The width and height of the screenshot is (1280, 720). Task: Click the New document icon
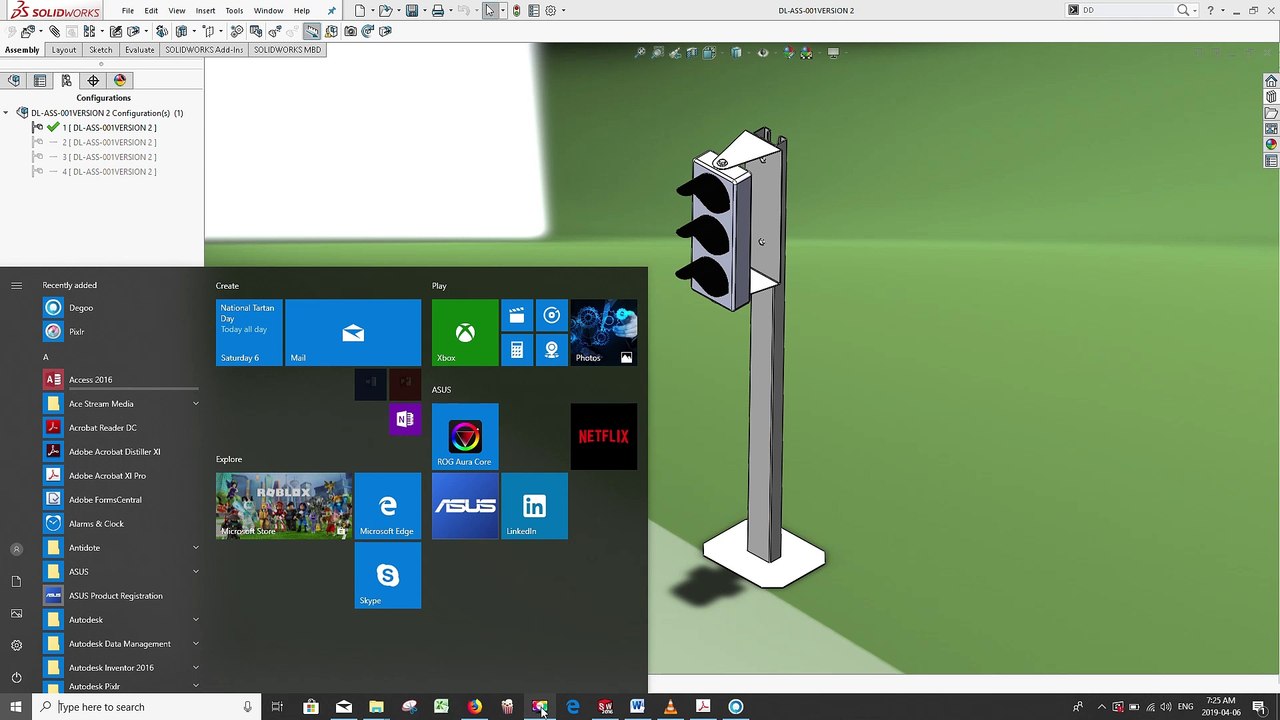coord(360,10)
